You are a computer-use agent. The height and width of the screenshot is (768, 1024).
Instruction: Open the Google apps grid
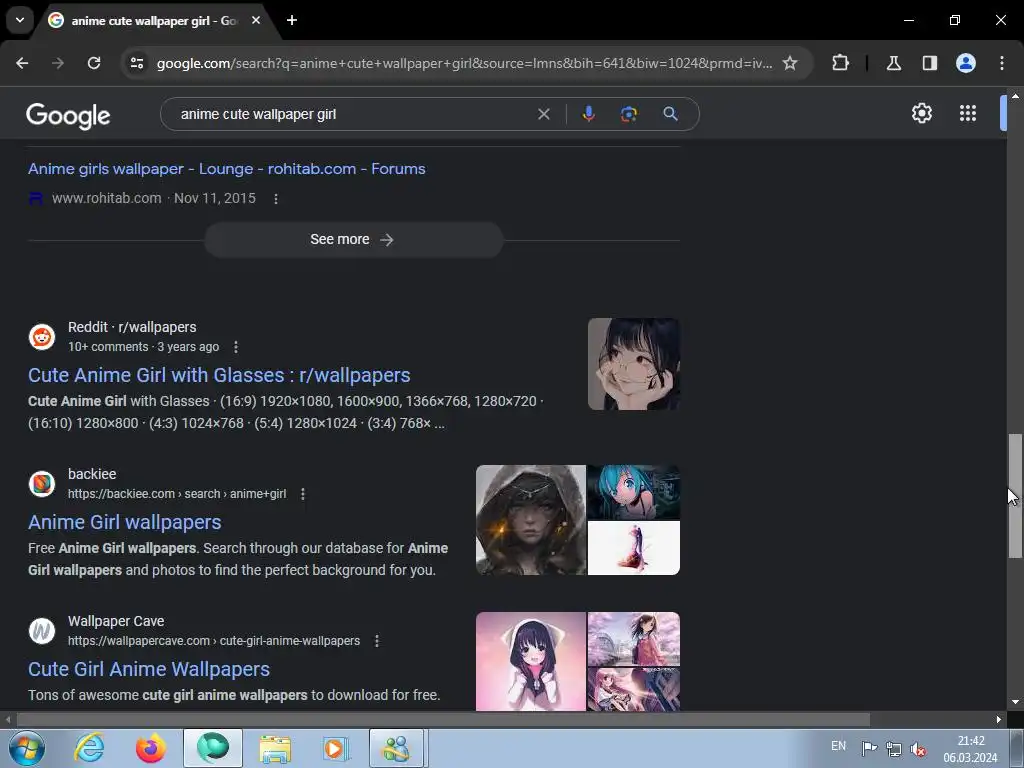coord(968,114)
